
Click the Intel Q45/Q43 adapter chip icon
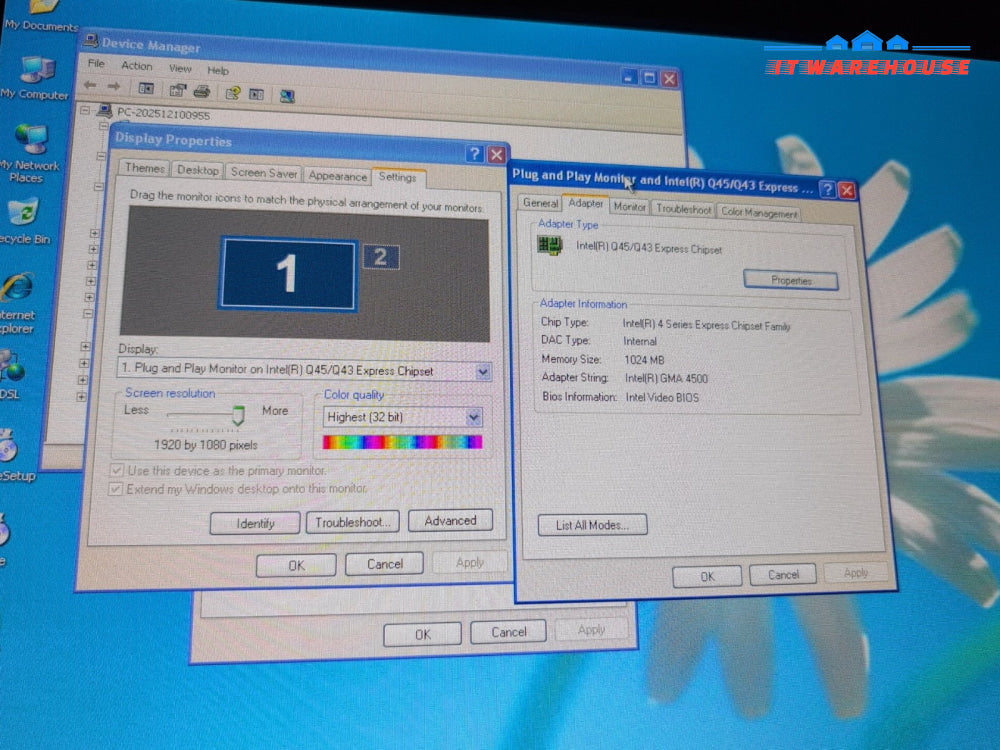tap(549, 244)
